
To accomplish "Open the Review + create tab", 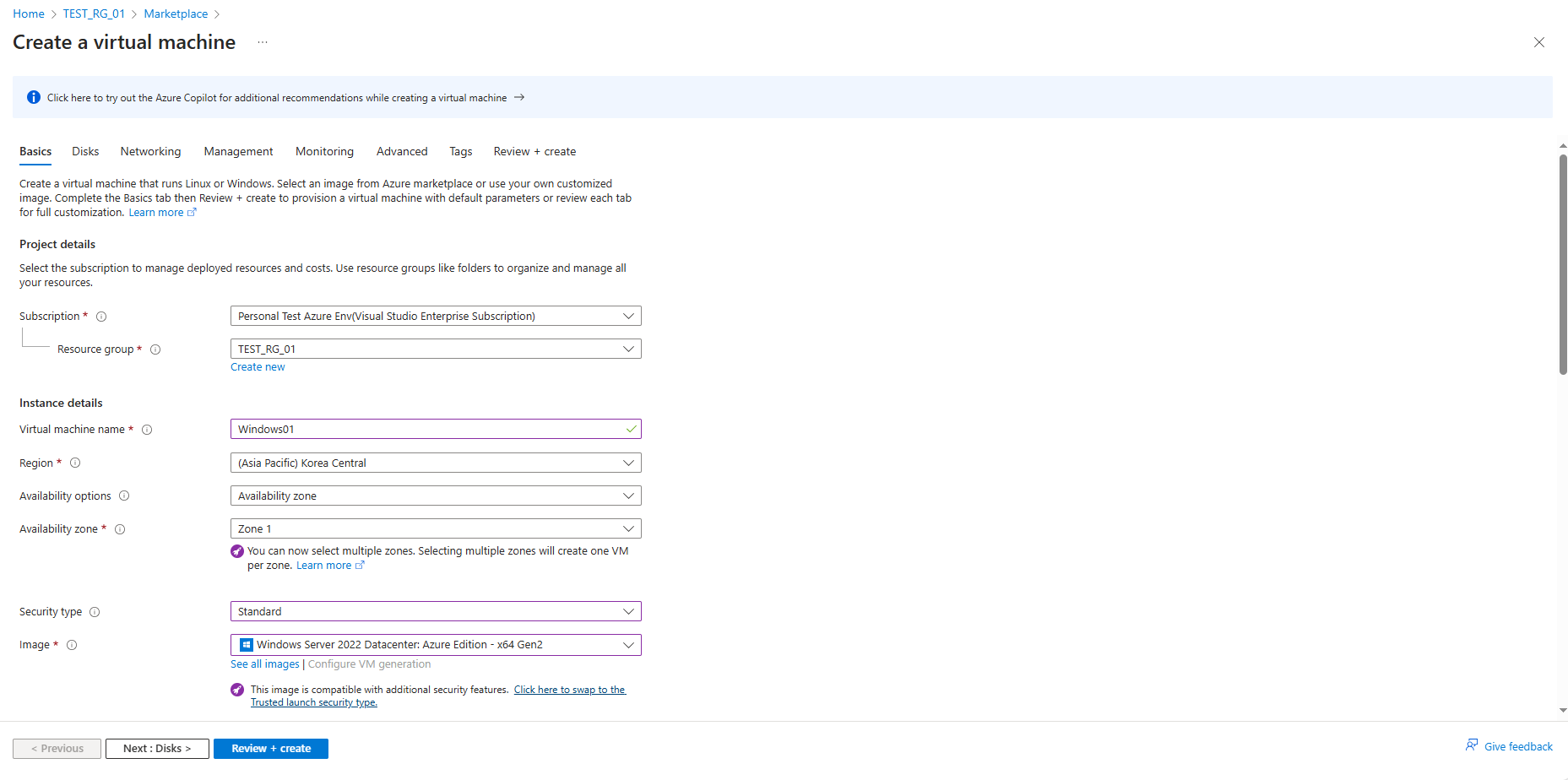I will (x=534, y=151).
